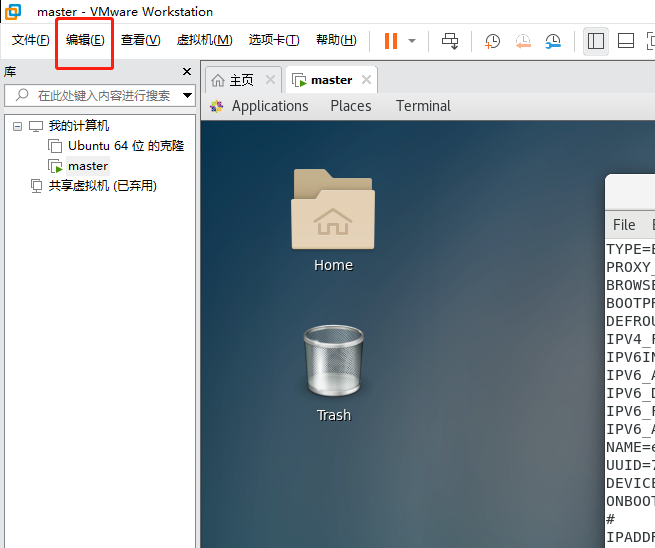
Task: Toggle the library sidebar view icon
Action: (596, 41)
